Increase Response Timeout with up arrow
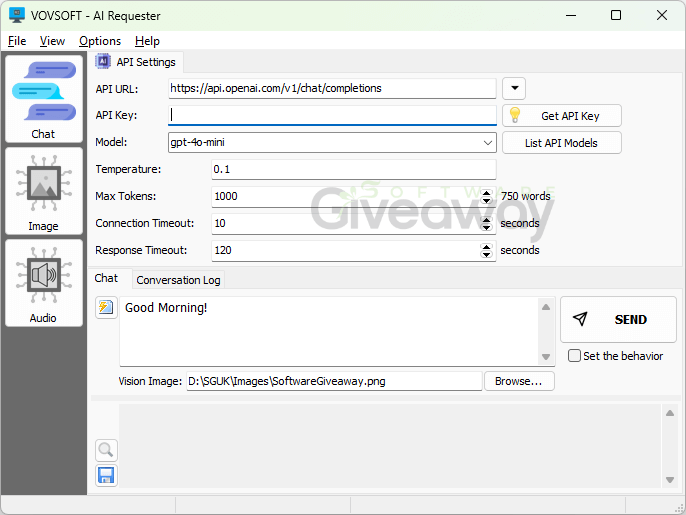 [x=486, y=247]
